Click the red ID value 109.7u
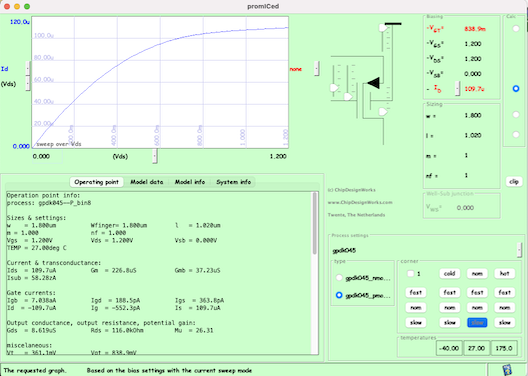The image size is (528, 376). 475,89
